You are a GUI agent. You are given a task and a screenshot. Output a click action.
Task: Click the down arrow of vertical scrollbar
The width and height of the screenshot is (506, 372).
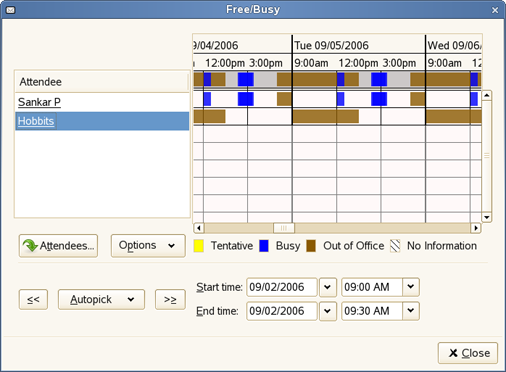486,218
